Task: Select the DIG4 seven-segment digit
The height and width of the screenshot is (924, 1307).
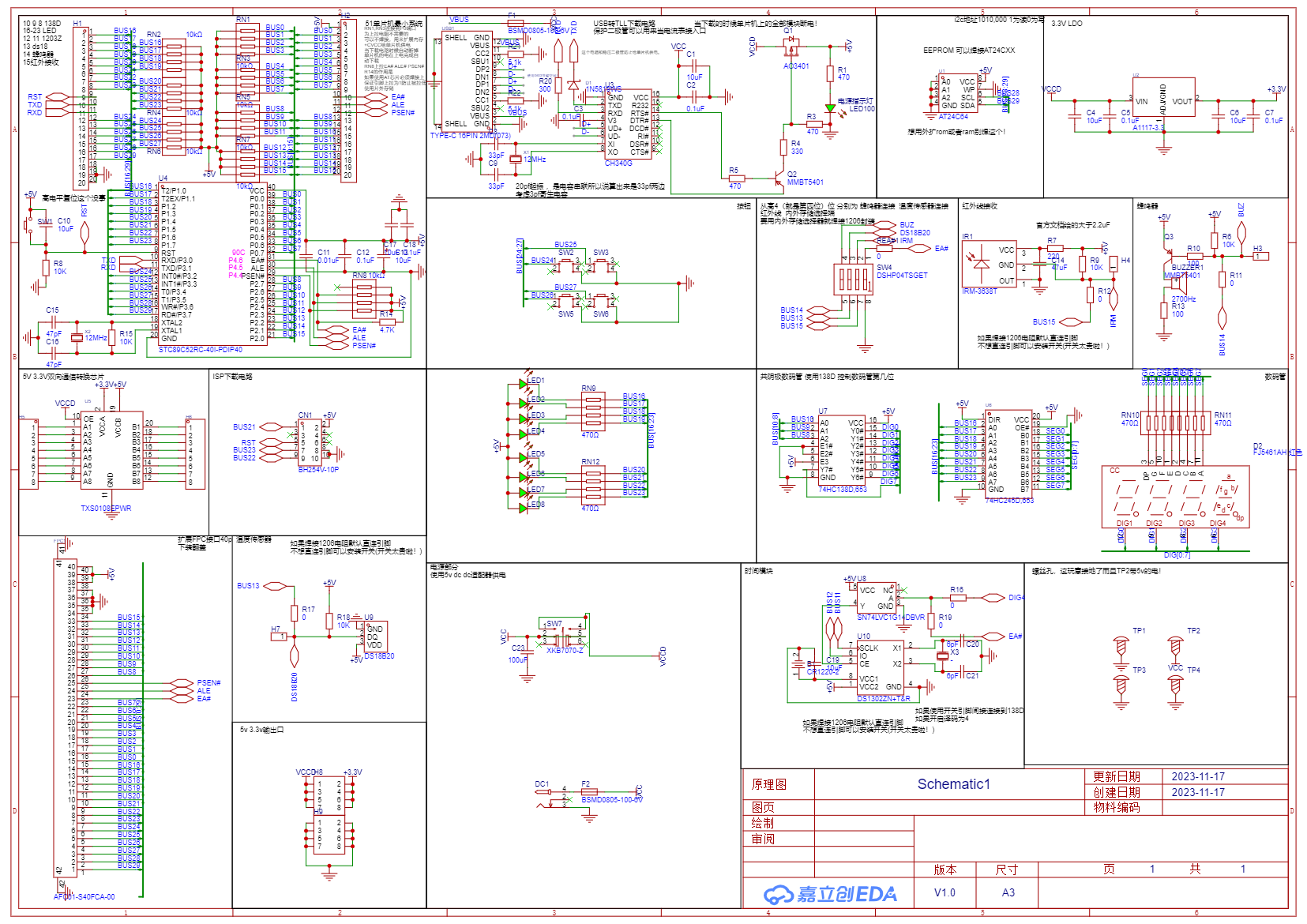Action: coord(1229,500)
